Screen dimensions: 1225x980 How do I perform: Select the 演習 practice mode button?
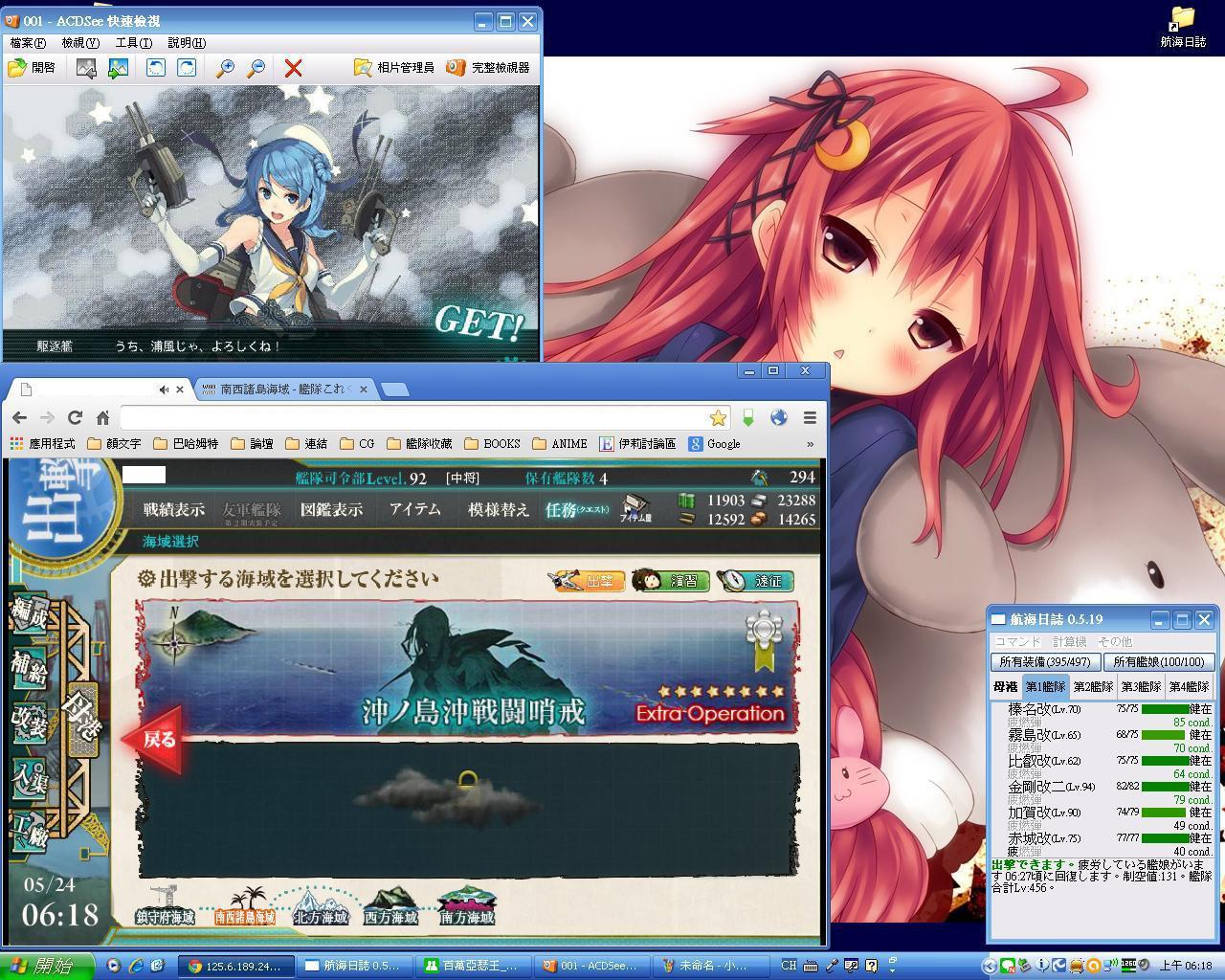(x=670, y=580)
